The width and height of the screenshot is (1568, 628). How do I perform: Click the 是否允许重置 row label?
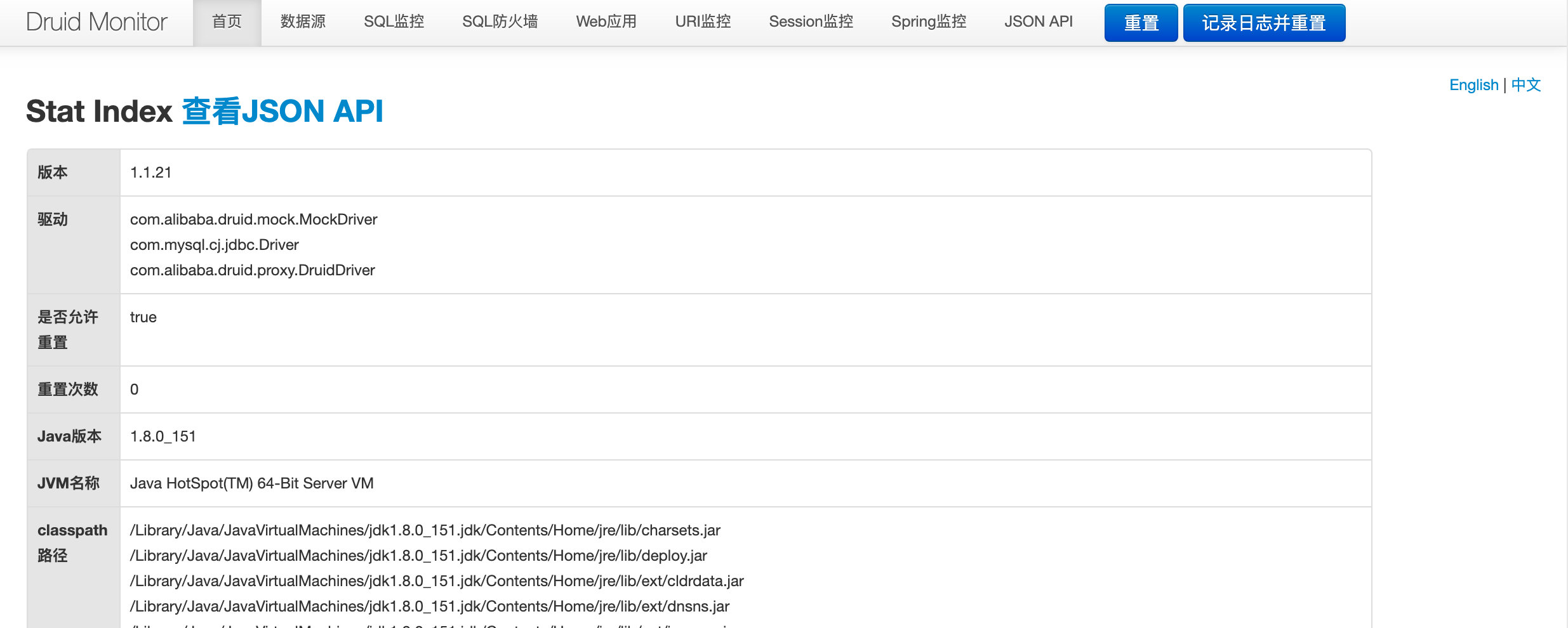(x=68, y=330)
